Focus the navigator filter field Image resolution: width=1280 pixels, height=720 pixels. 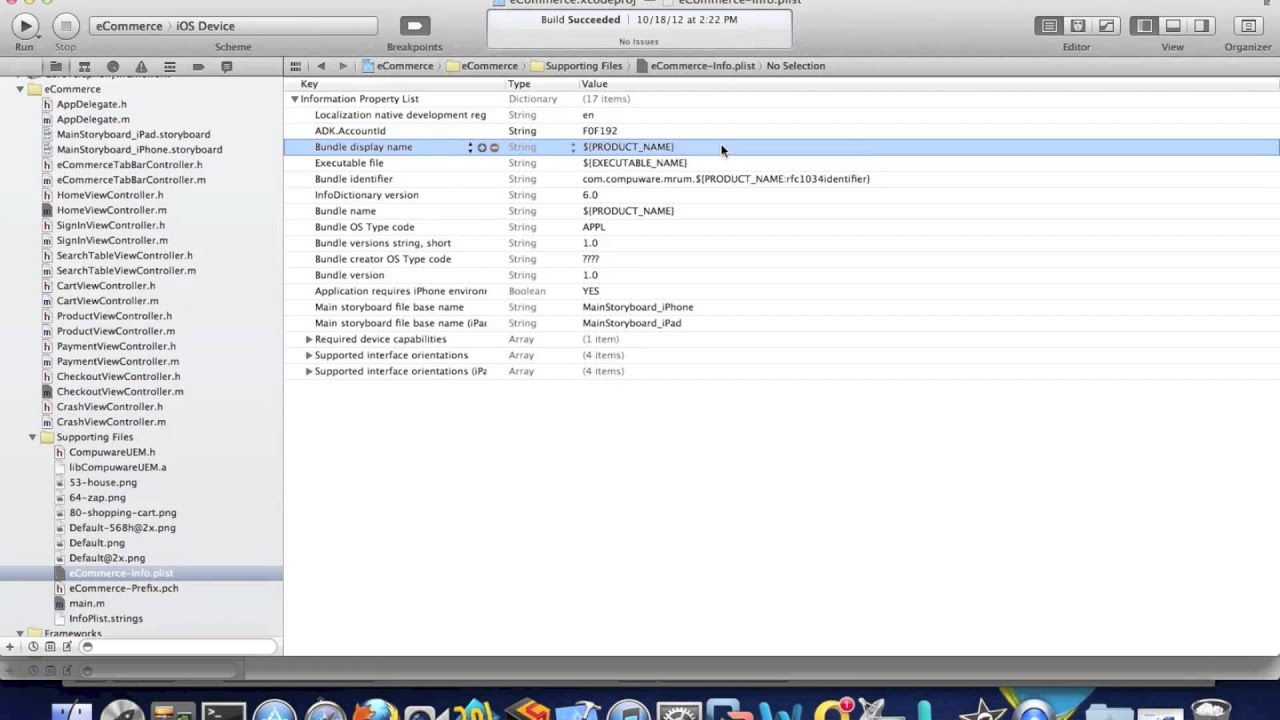coord(178,647)
